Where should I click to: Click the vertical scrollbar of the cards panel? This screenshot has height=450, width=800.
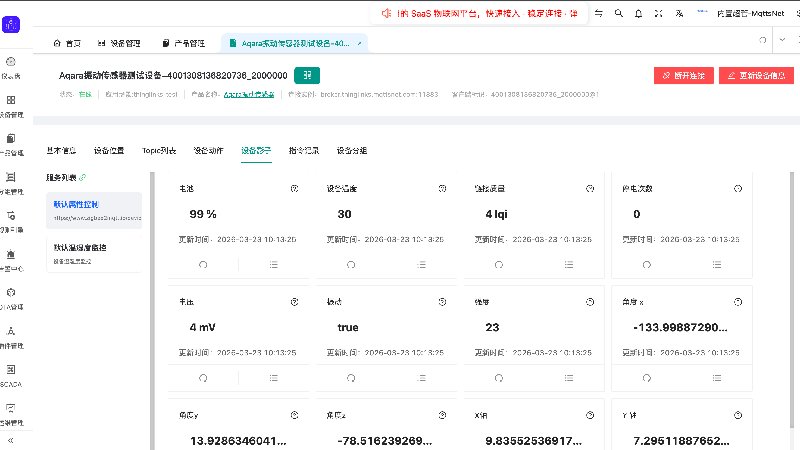point(792,301)
